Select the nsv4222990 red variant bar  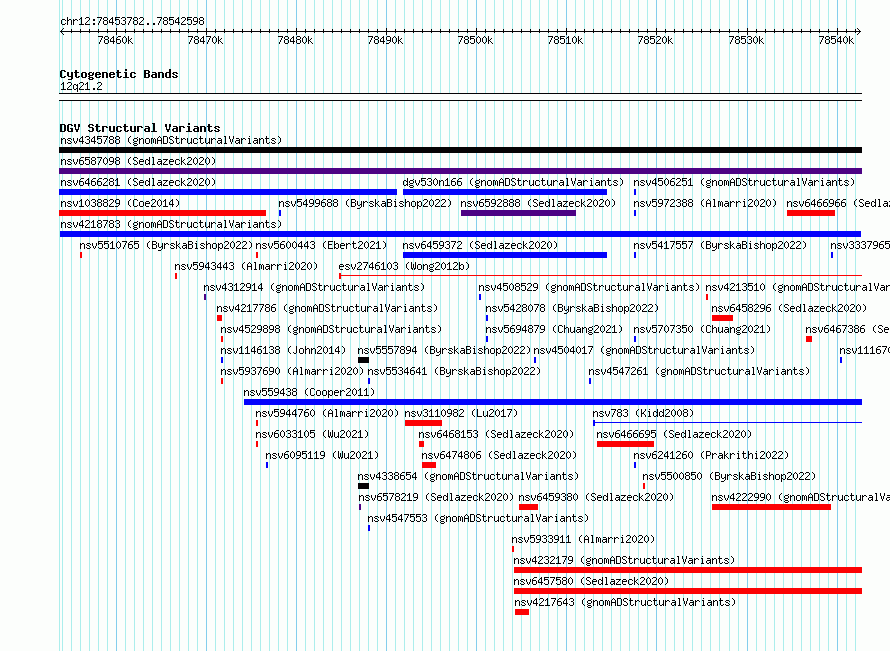(771, 507)
